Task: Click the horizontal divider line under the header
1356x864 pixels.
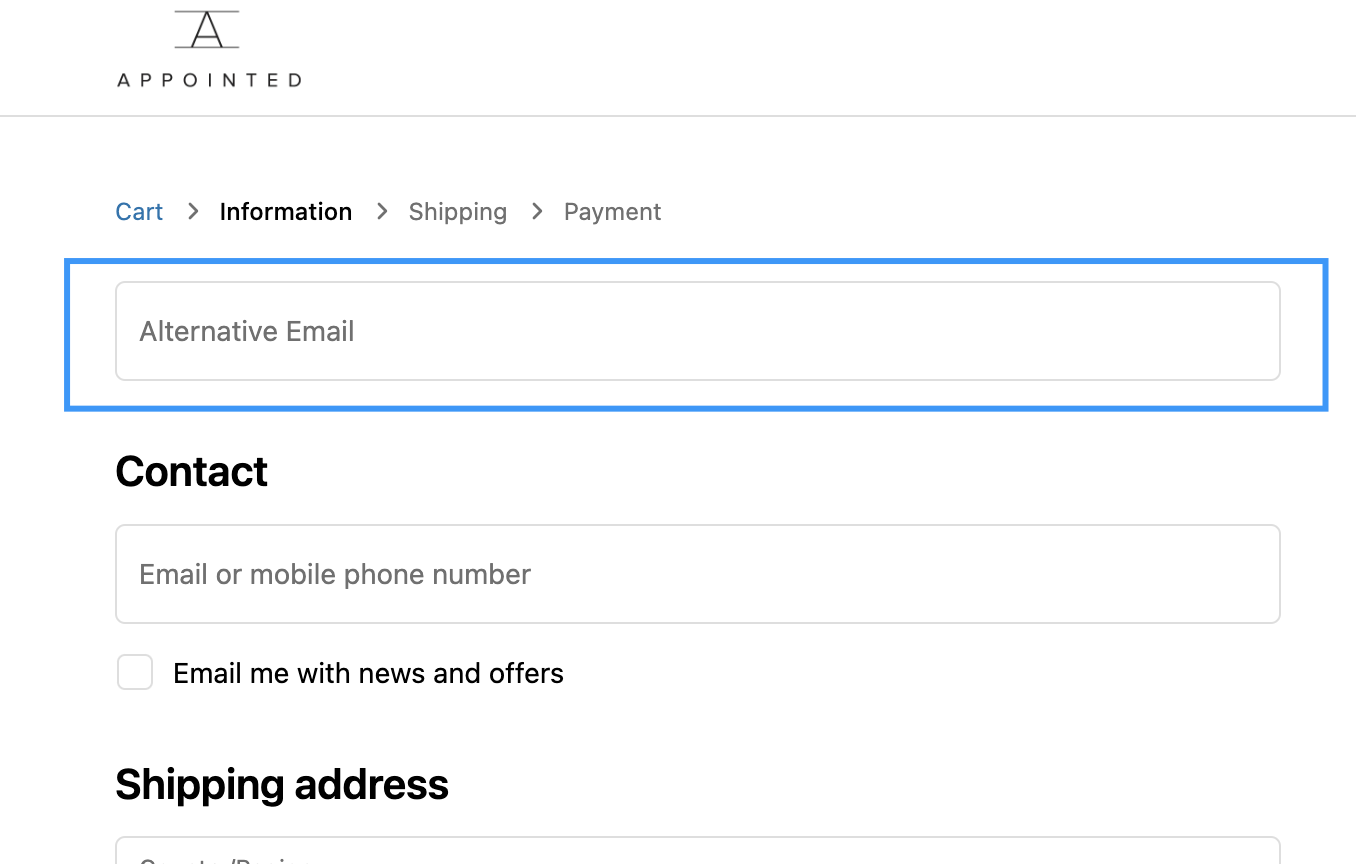Action: point(678,116)
